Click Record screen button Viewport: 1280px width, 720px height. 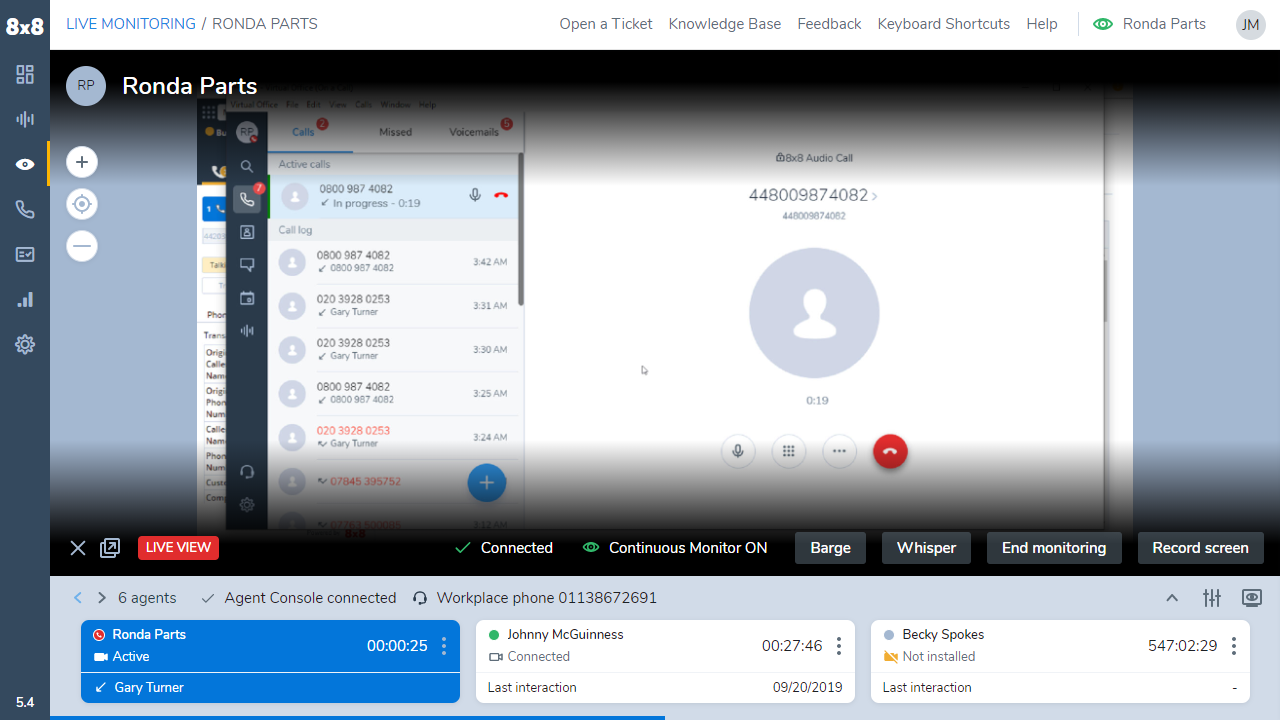pyautogui.click(x=1200, y=548)
